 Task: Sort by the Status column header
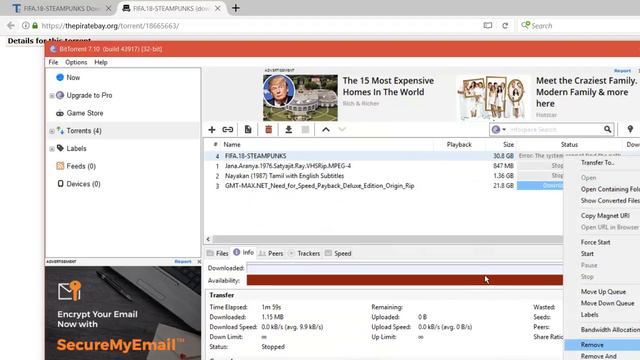pyautogui.click(x=569, y=144)
